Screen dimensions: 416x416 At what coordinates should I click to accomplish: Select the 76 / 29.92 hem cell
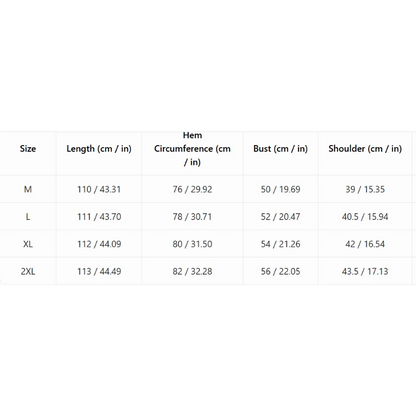click(192, 189)
